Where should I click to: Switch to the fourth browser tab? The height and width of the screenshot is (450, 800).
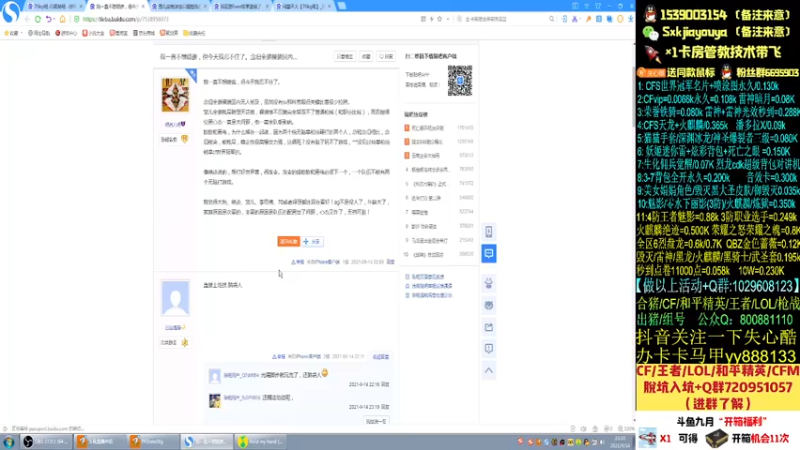[241, 6]
